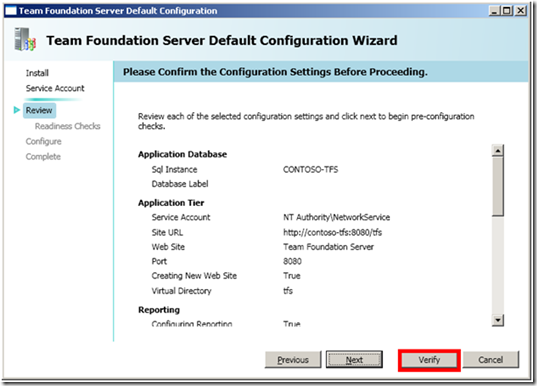Maximize the configuration wizard window
The width and height of the screenshot is (537, 386).
click(x=507, y=11)
